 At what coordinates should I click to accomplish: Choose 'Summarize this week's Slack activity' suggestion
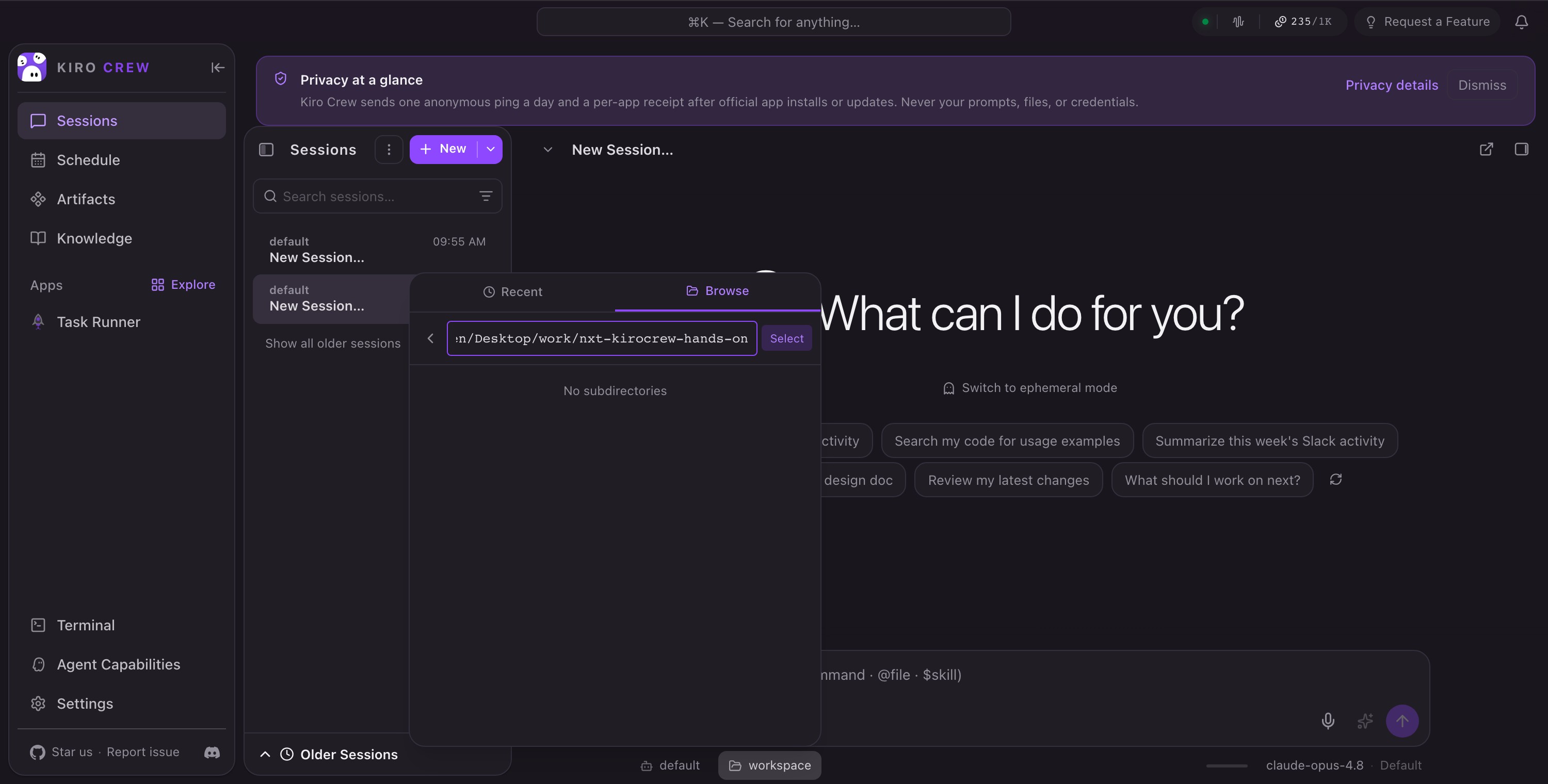(1270, 441)
